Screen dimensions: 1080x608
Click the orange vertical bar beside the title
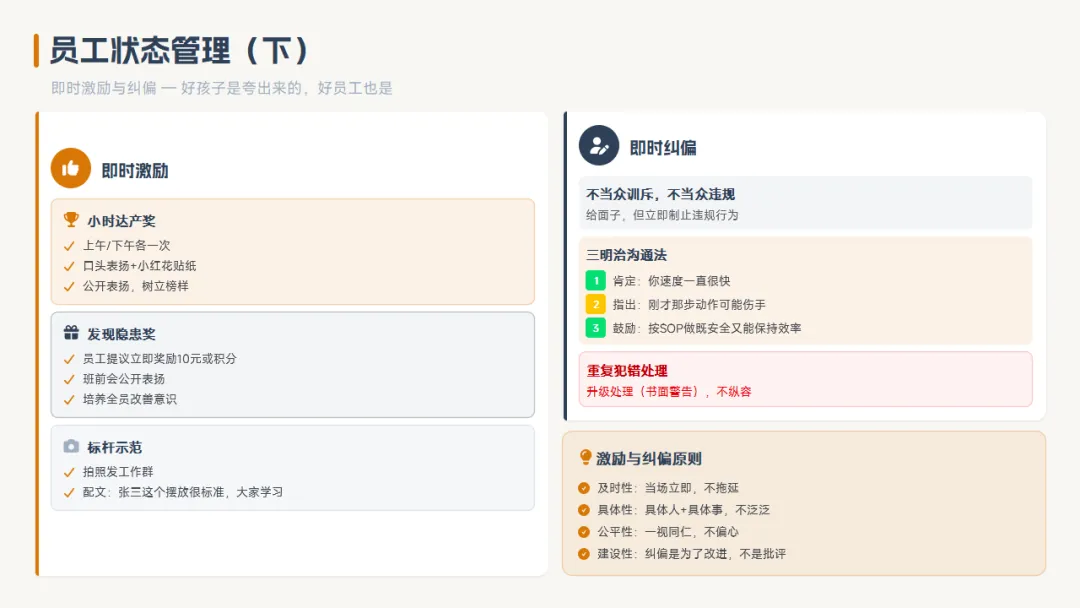click(x=36, y=50)
